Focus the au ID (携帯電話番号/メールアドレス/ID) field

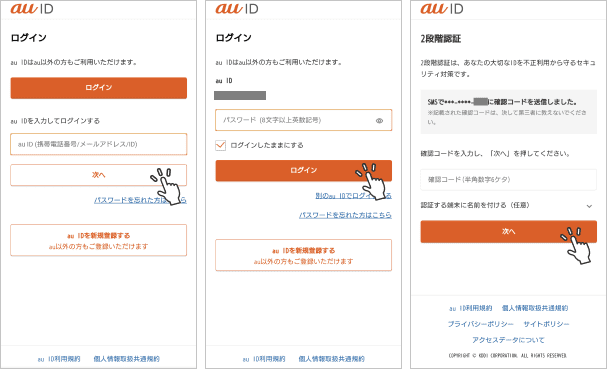pos(99,144)
